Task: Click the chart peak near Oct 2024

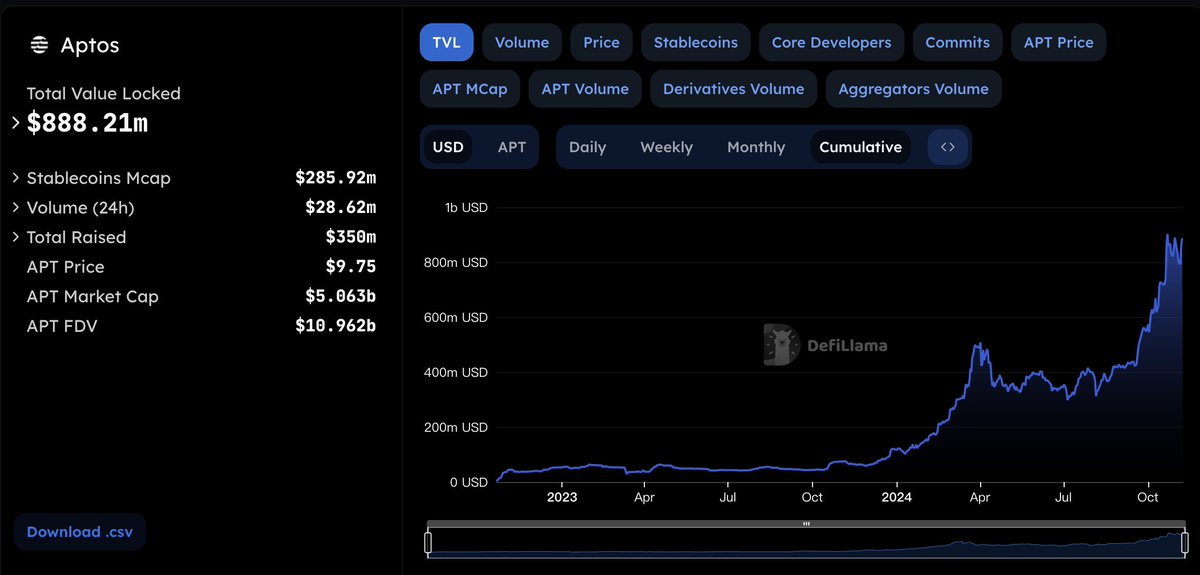Action: point(1169,236)
